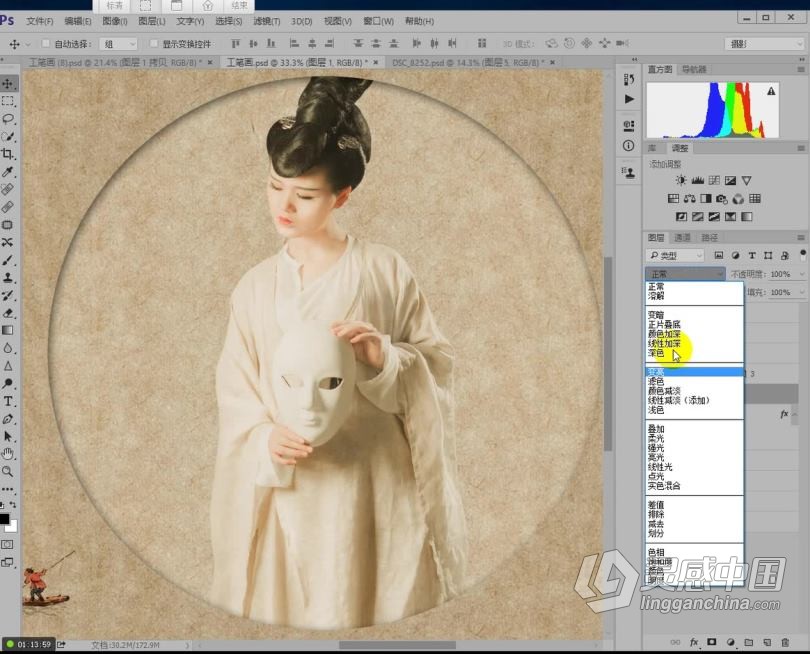Image resolution: width=810 pixels, height=654 pixels.
Task: Open the Actions panel play icon
Action: (x=629, y=99)
